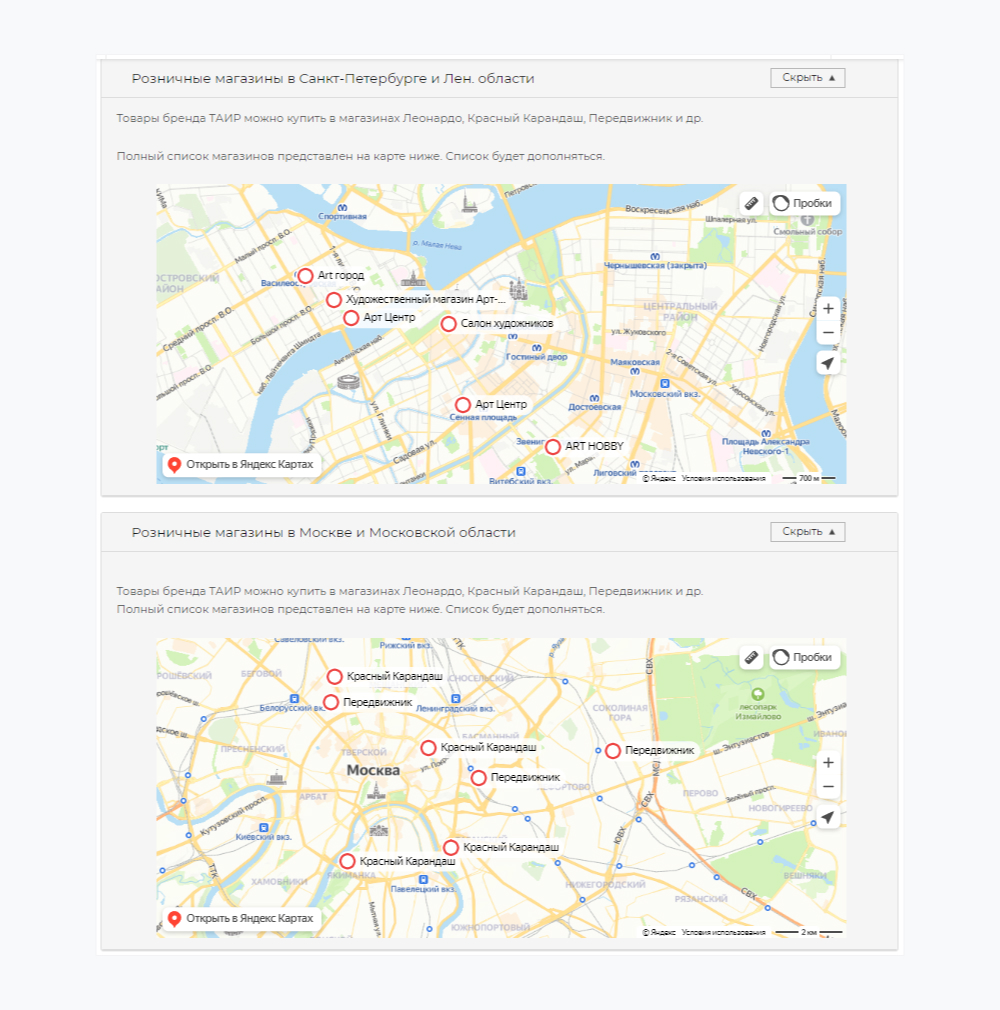The width and height of the screenshot is (1000, 1010).
Task: Open Saint Petersburg map in Яндекс Карты
Action: (x=241, y=465)
